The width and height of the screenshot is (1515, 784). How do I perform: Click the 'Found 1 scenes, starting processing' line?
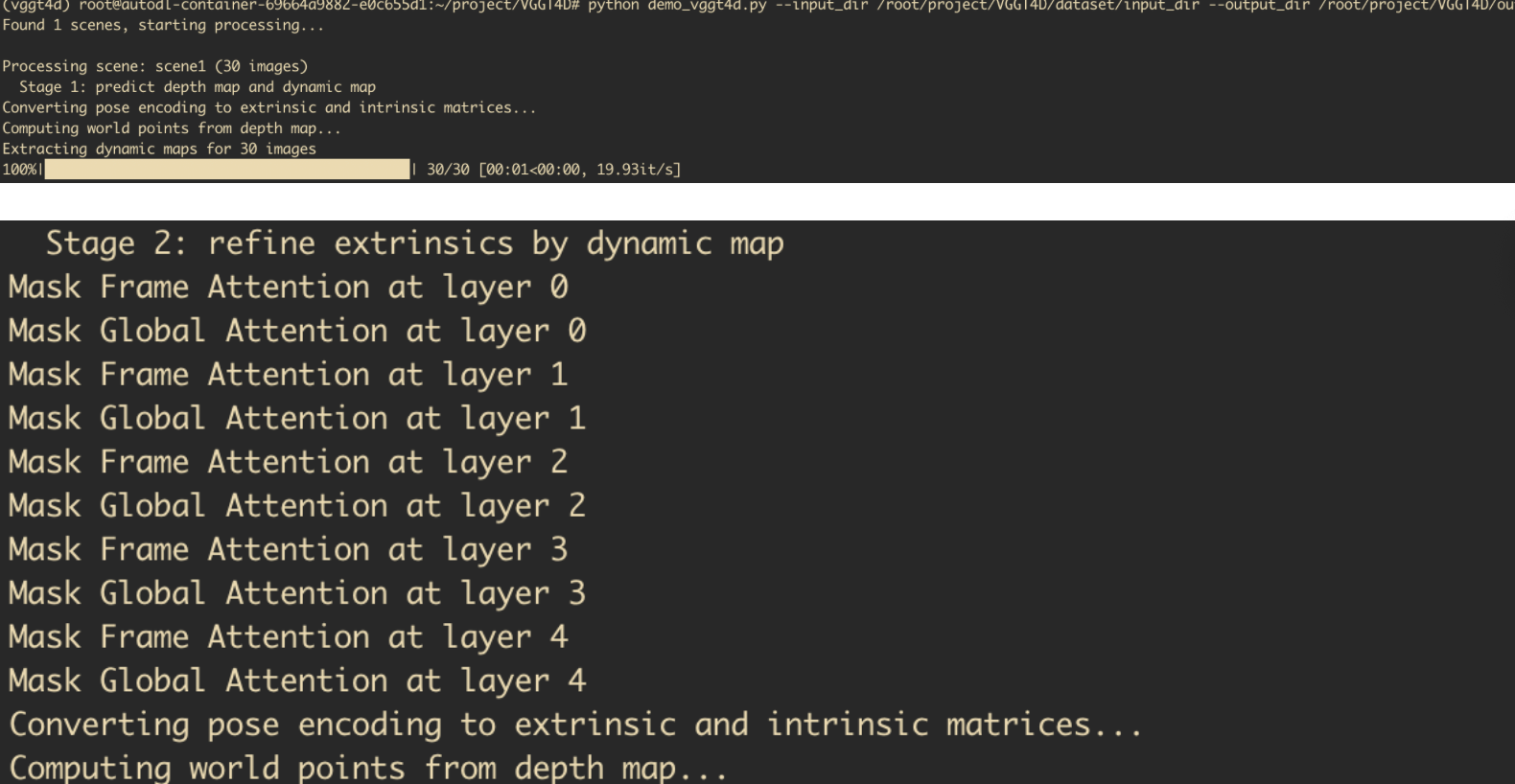coord(163,25)
